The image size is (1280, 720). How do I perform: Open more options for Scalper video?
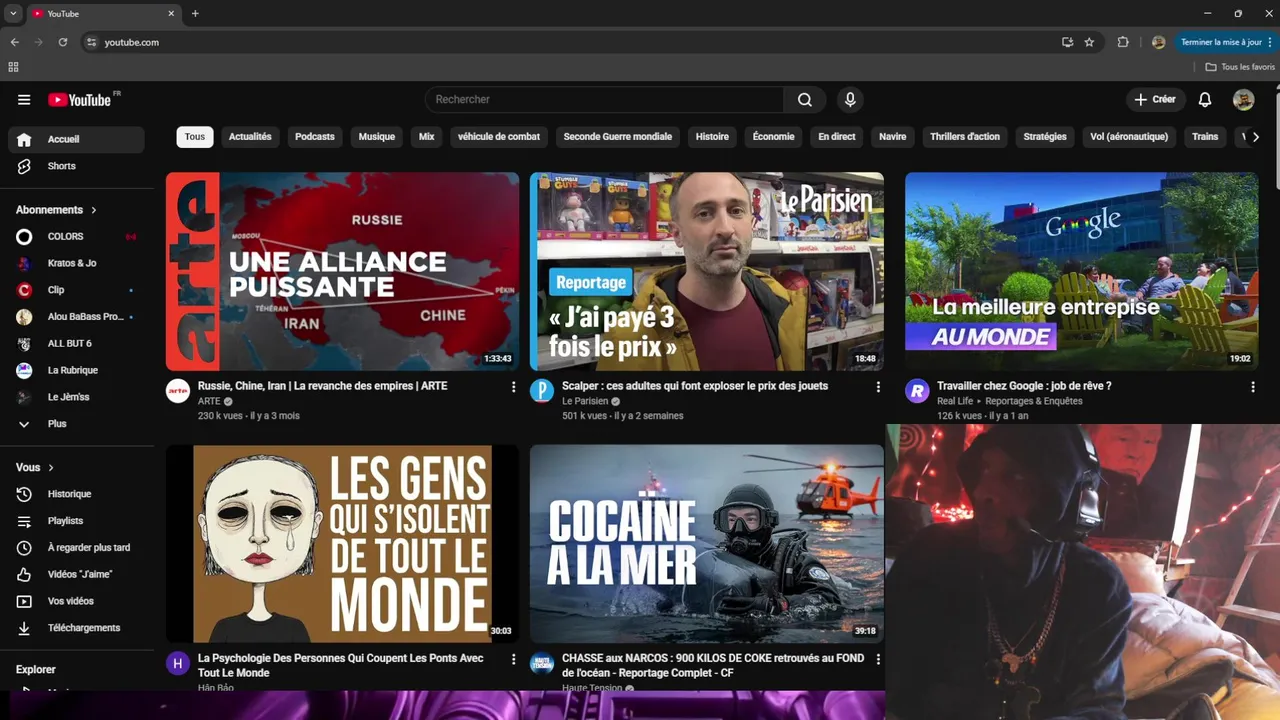pyautogui.click(x=878, y=387)
